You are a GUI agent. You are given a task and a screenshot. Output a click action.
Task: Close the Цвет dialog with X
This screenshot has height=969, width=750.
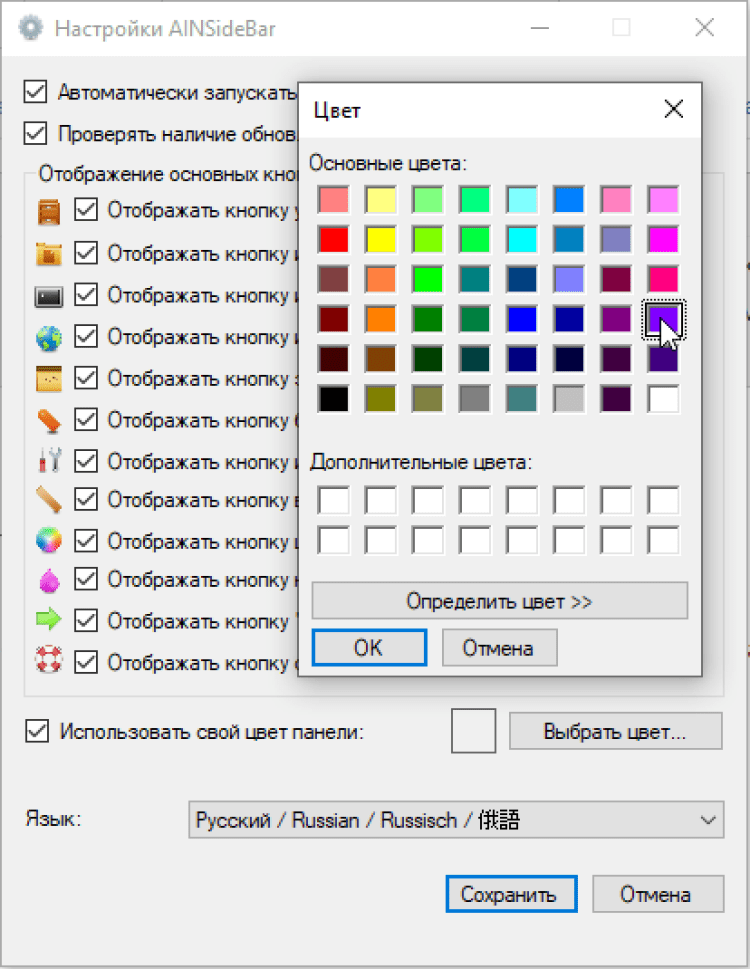[x=673, y=109]
